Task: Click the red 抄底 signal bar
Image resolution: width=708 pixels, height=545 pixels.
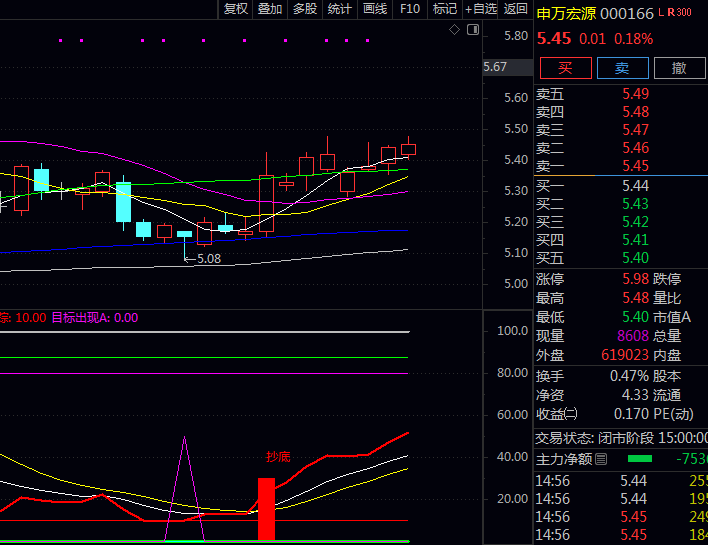Action: pyautogui.click(x=266, y=508)
